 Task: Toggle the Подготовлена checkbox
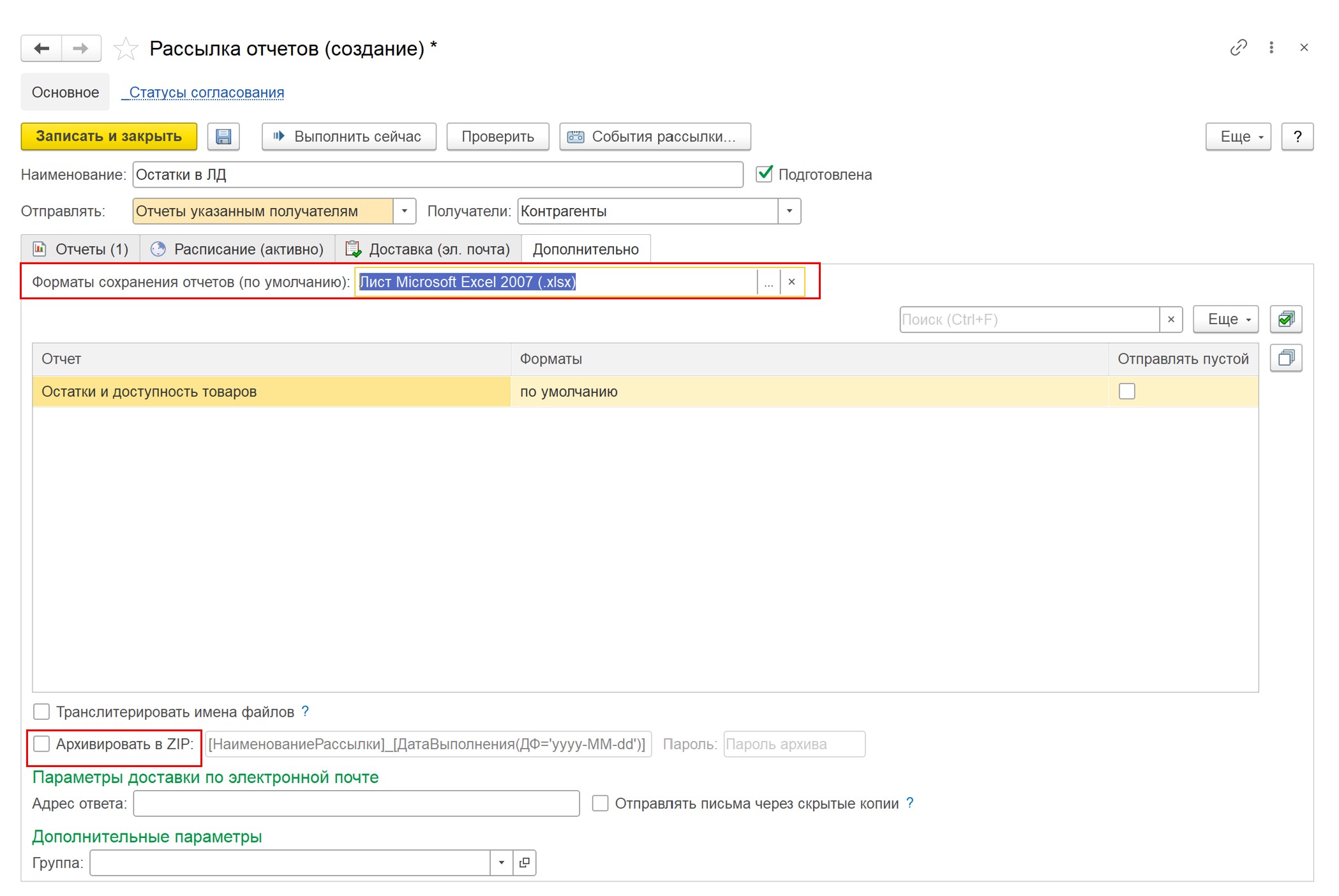tap(764, 174)
